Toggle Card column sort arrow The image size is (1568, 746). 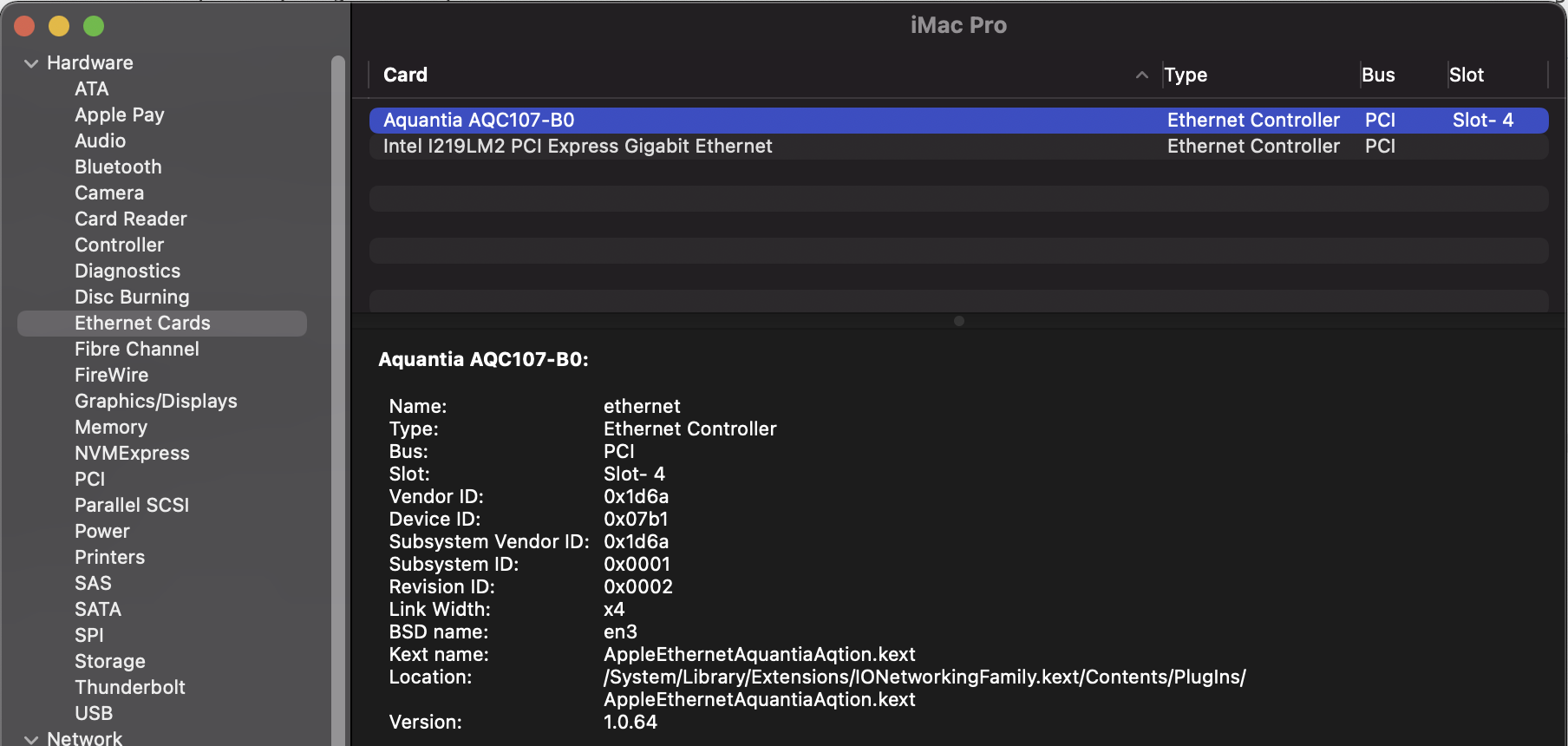coord(1142,75)
